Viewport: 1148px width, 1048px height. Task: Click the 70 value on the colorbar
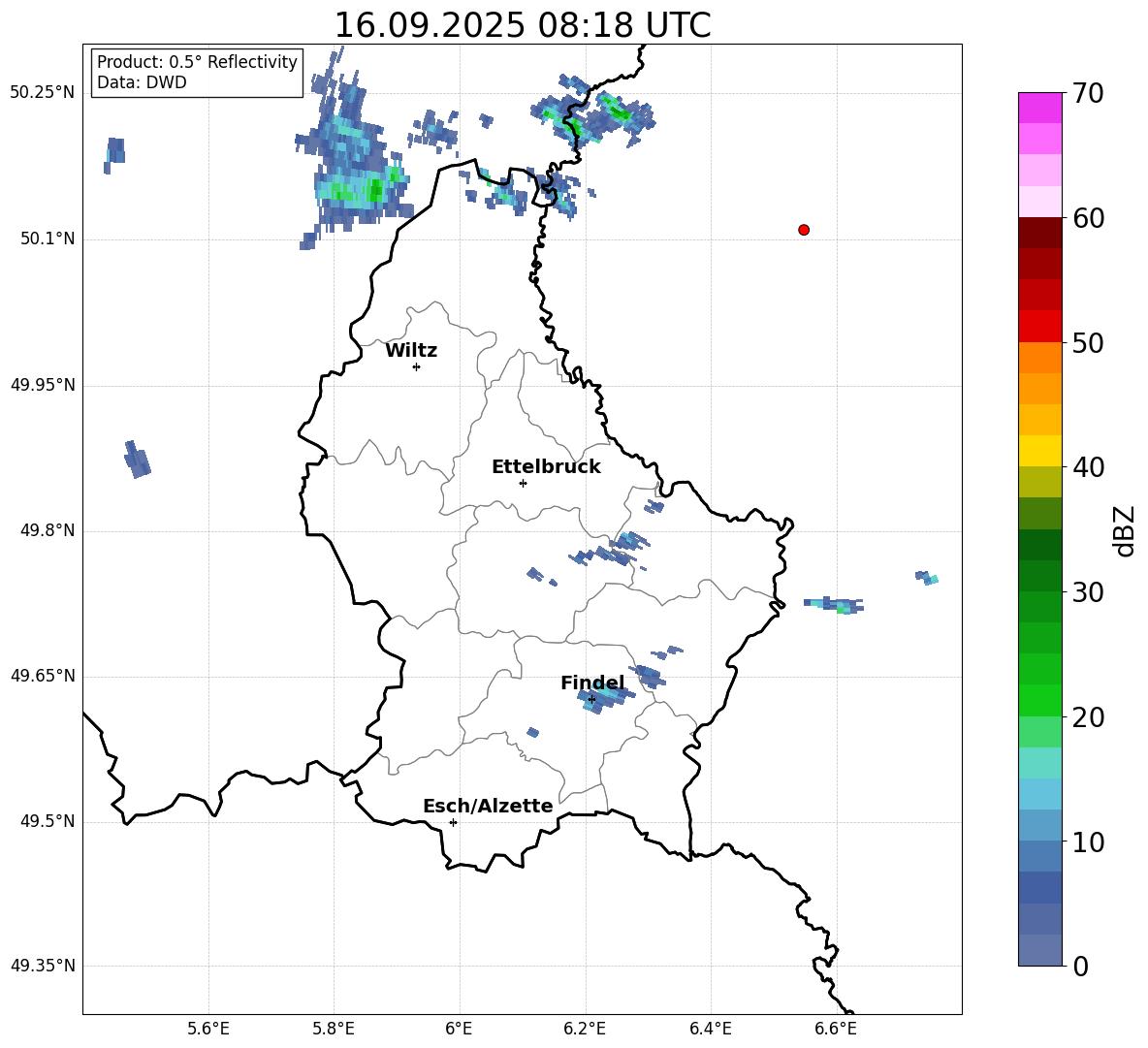[x=1088, y=93]
